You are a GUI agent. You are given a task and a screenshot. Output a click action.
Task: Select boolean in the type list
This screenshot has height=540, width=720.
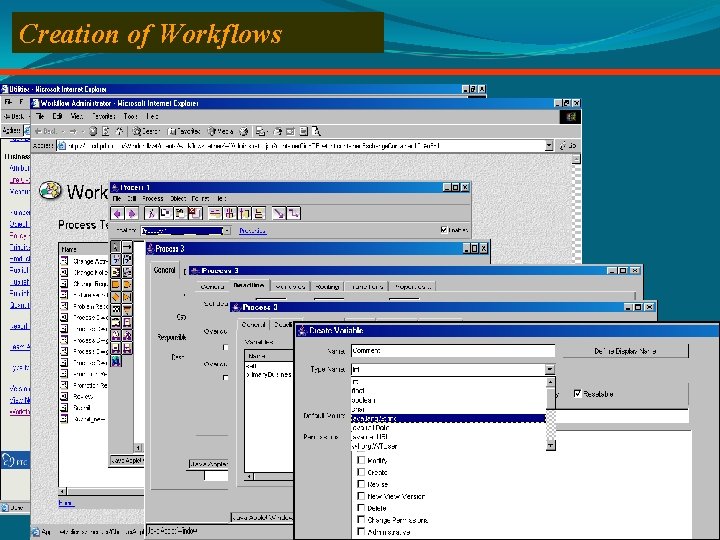tap(448, 400)
